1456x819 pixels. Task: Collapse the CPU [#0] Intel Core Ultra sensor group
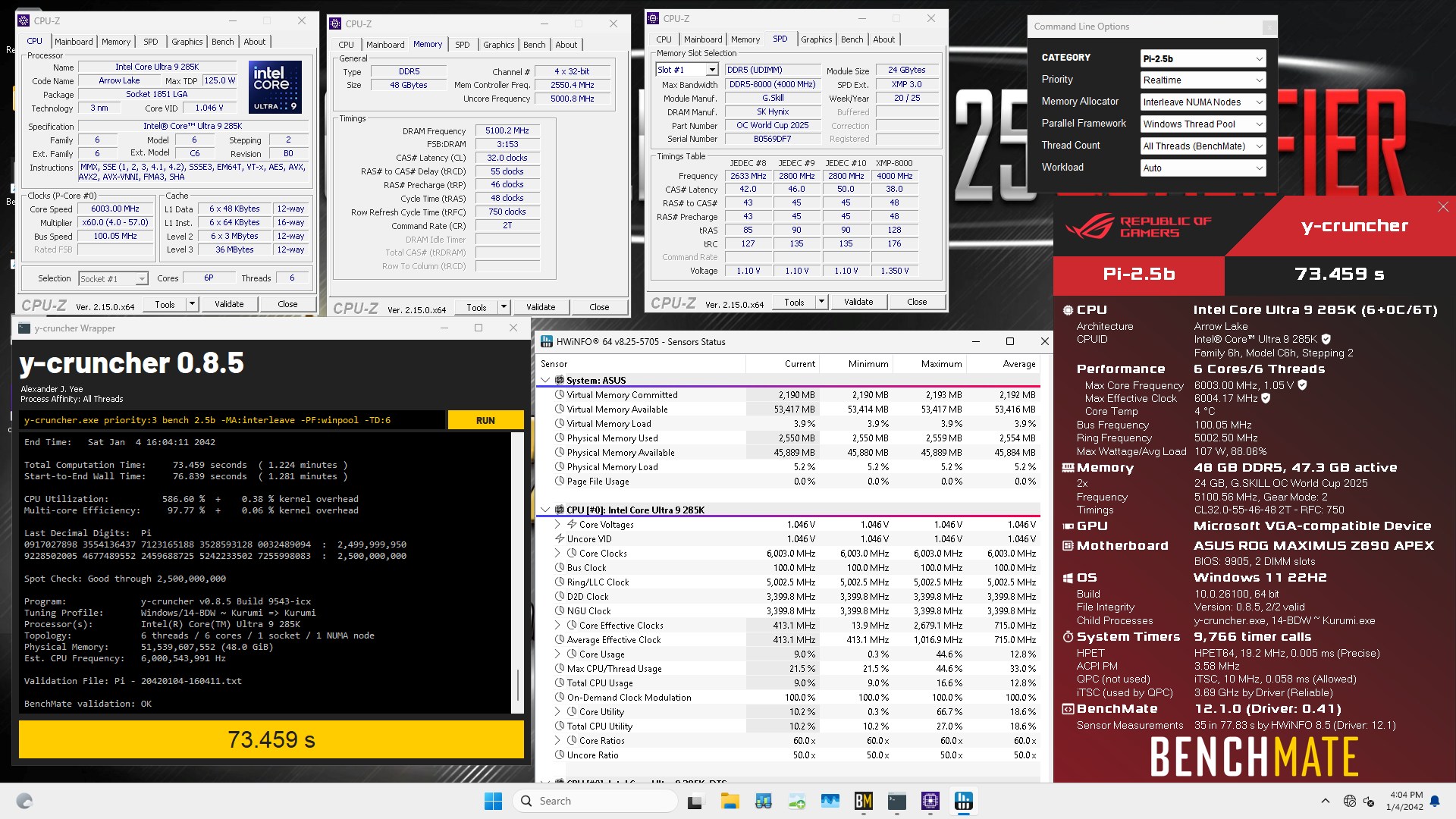[x=545, y=510]
